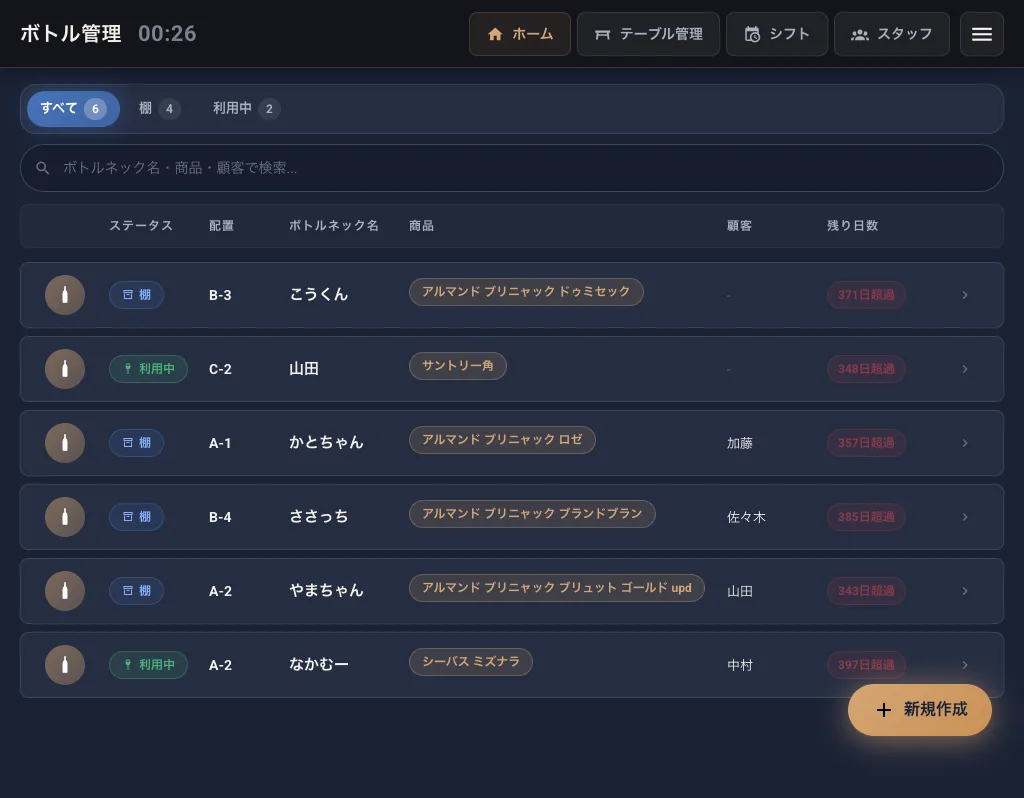The width and height of the screenshot is (1024, 798).
Task: Click the アルマンド ブリニャック ブランドブラン tag
Action: click(x=532, y=514)
